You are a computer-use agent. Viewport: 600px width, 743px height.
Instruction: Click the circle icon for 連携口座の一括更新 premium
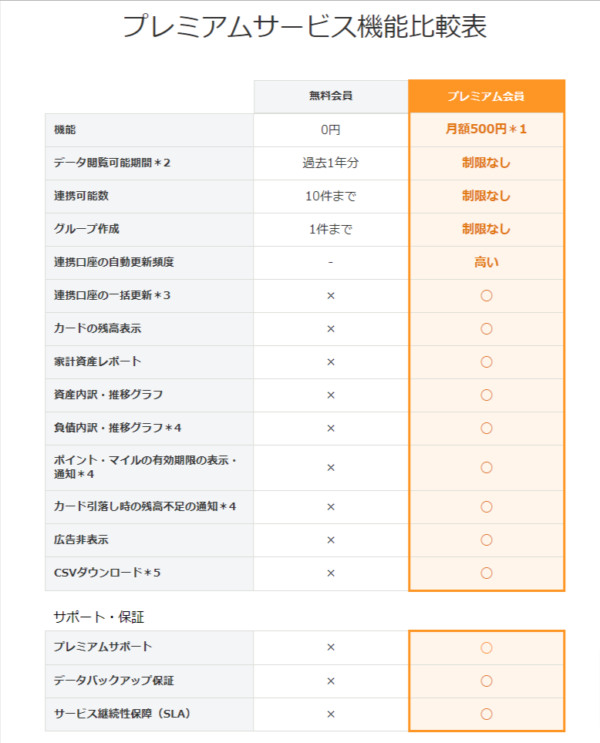pos(486,296)
